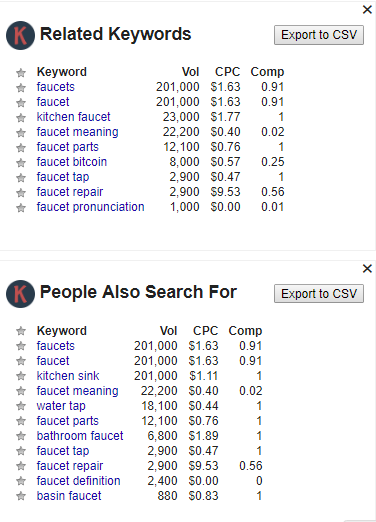The width and height of the screenshot is (376, 522).
Task: Star the 'kitchen faucet' keyword in Related Keywords
Action: click(21, 118)
